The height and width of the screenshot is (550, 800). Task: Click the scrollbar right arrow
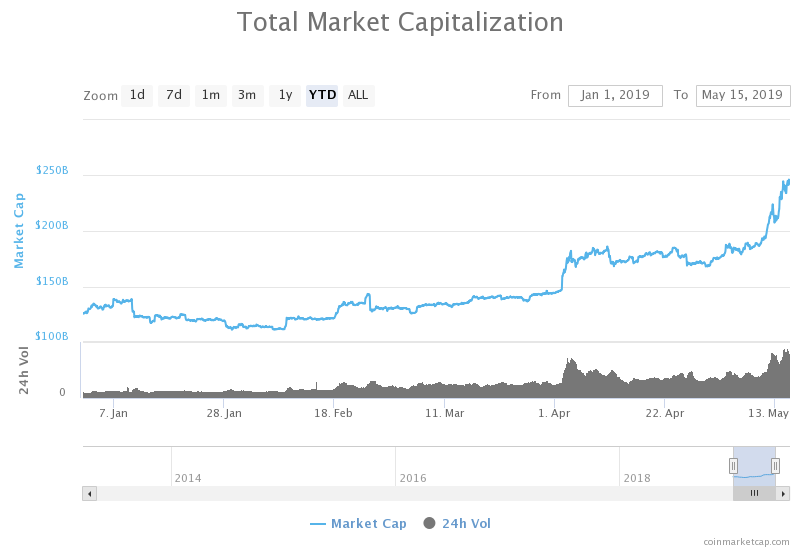[783, 493]
